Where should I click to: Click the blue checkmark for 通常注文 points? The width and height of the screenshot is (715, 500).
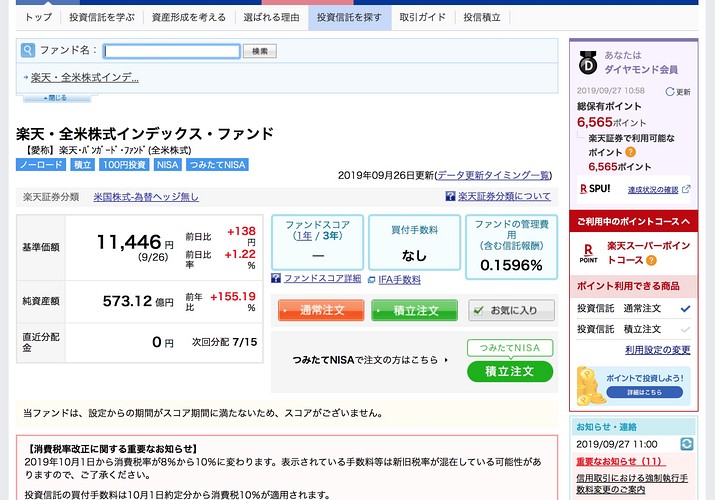685,309
